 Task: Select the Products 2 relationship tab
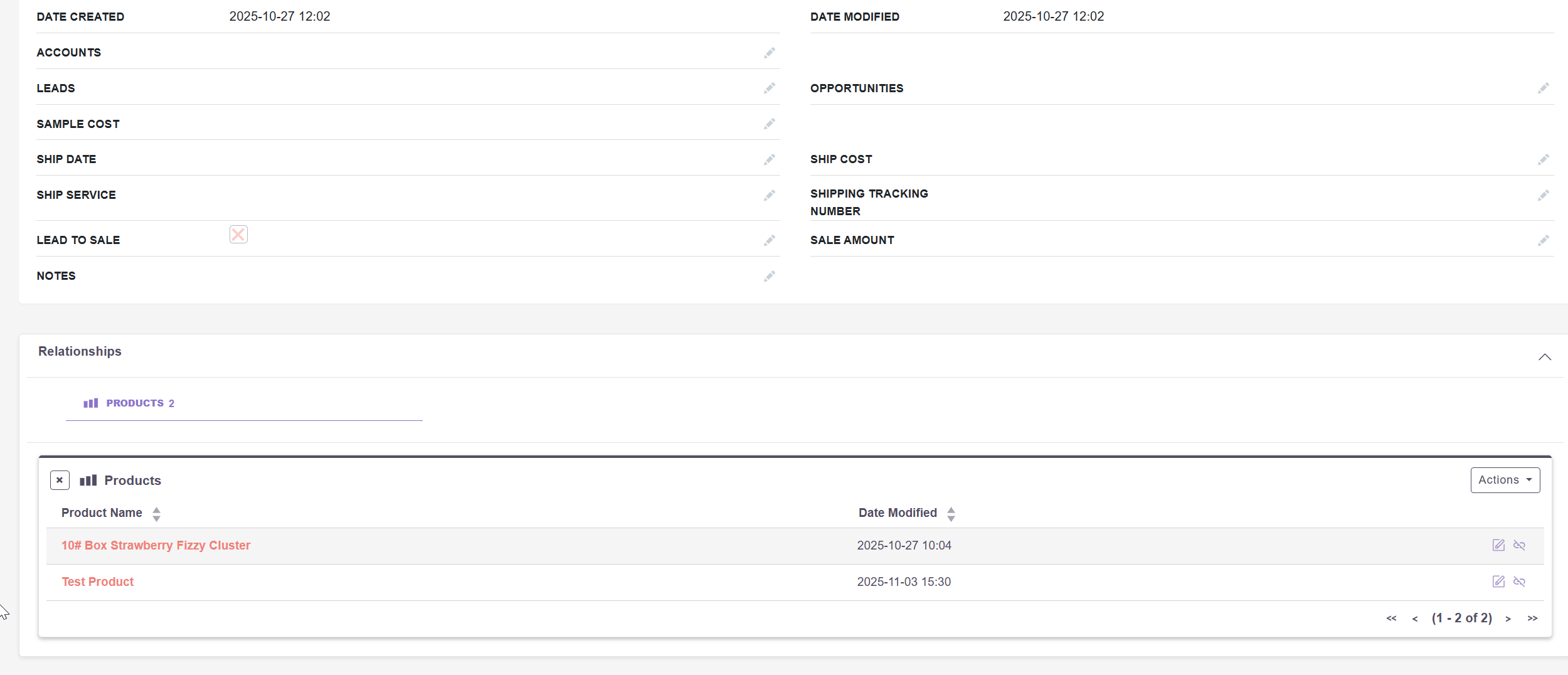point(129,403)
